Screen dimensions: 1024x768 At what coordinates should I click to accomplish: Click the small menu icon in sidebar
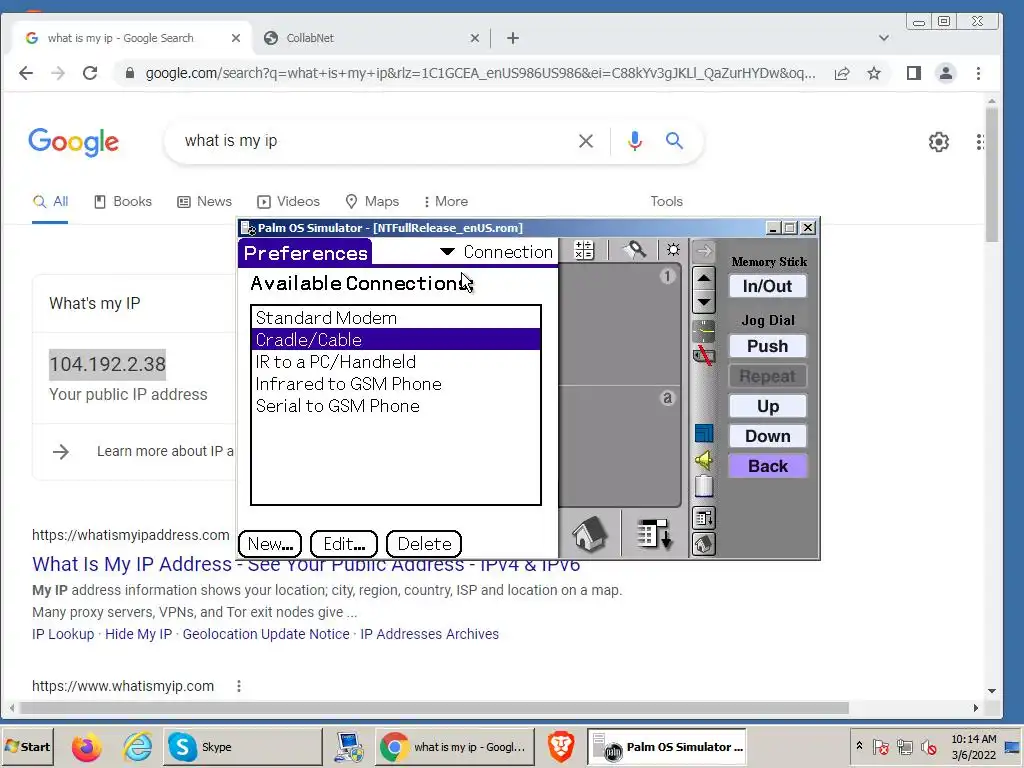pyautogui.click(x=704, y=519)
